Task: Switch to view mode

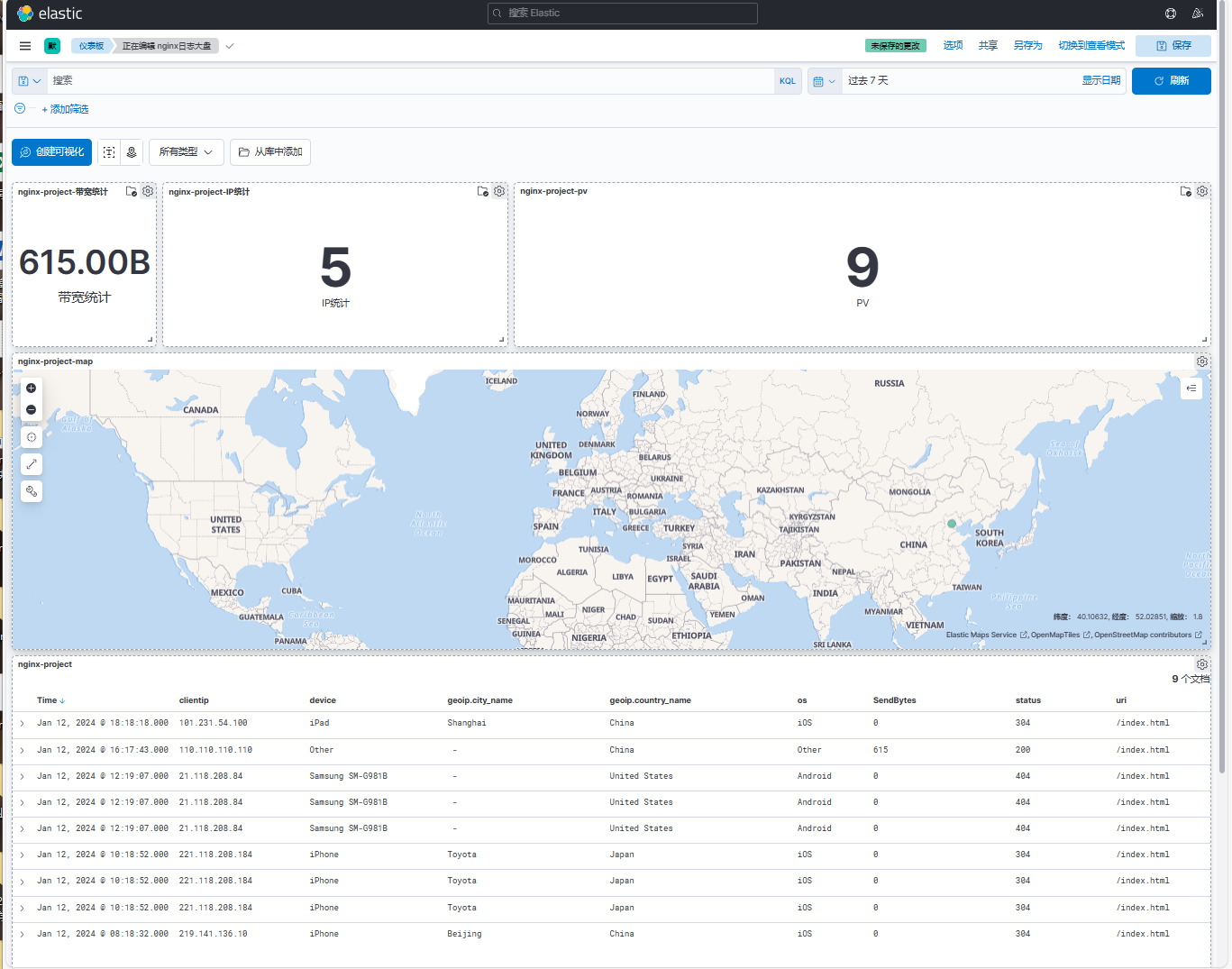Action: tap(1091, 46)
